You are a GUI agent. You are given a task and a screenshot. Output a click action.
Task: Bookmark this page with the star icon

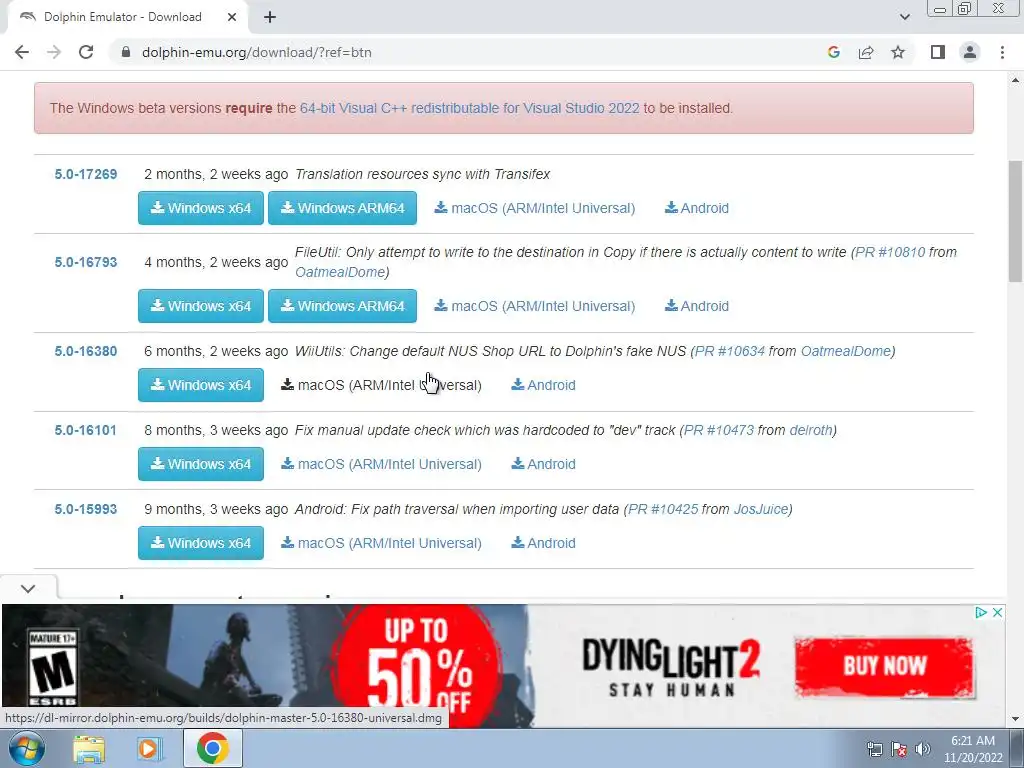coord(898,52)
